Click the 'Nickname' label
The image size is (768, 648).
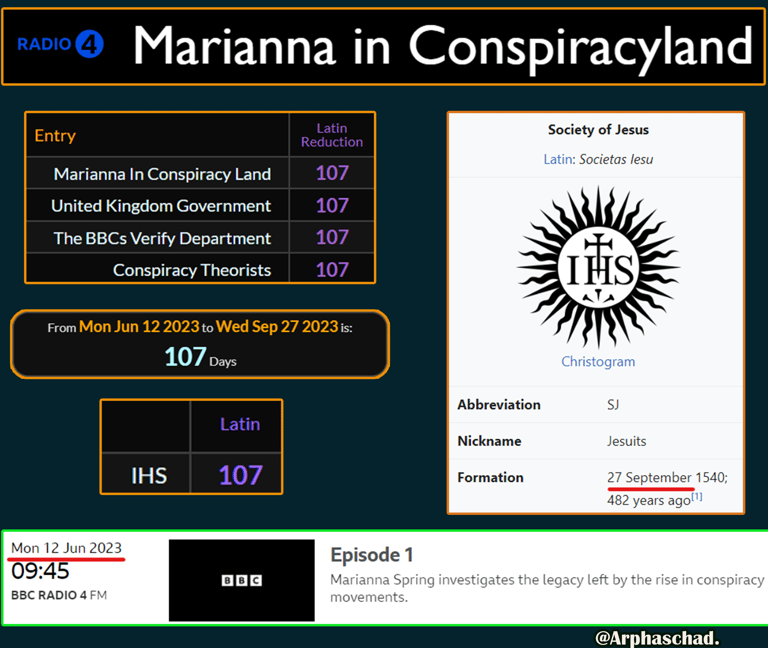coord(489,441)
